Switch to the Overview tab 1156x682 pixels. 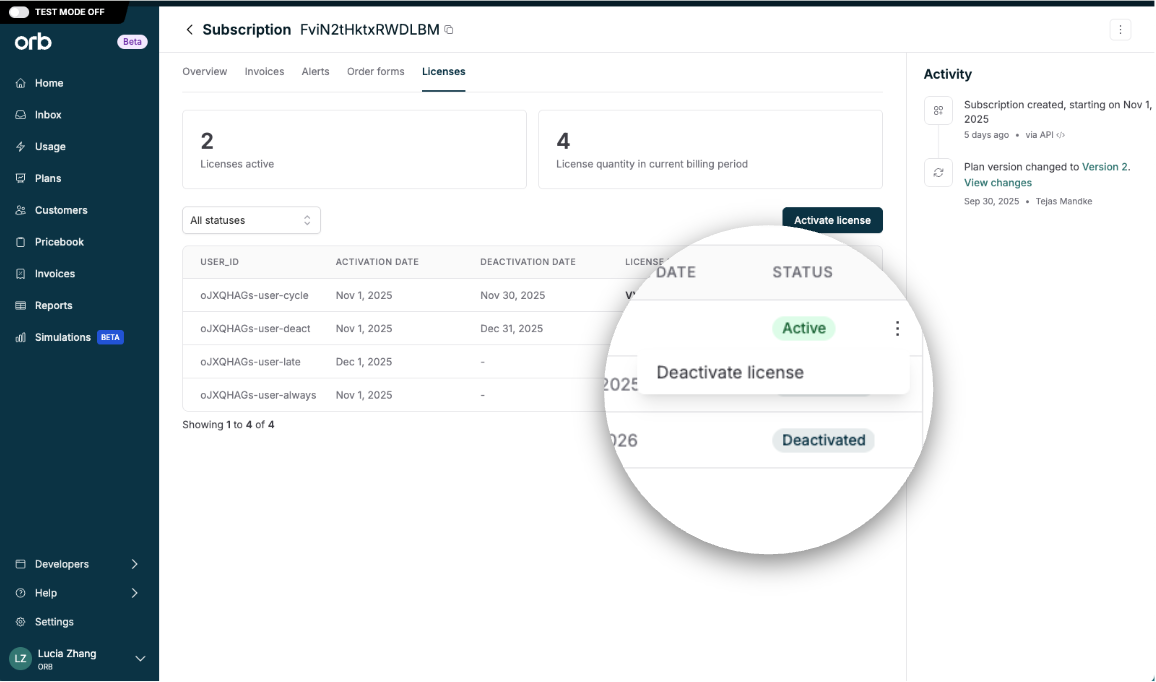pyautogui.click(x=205, y=72)
